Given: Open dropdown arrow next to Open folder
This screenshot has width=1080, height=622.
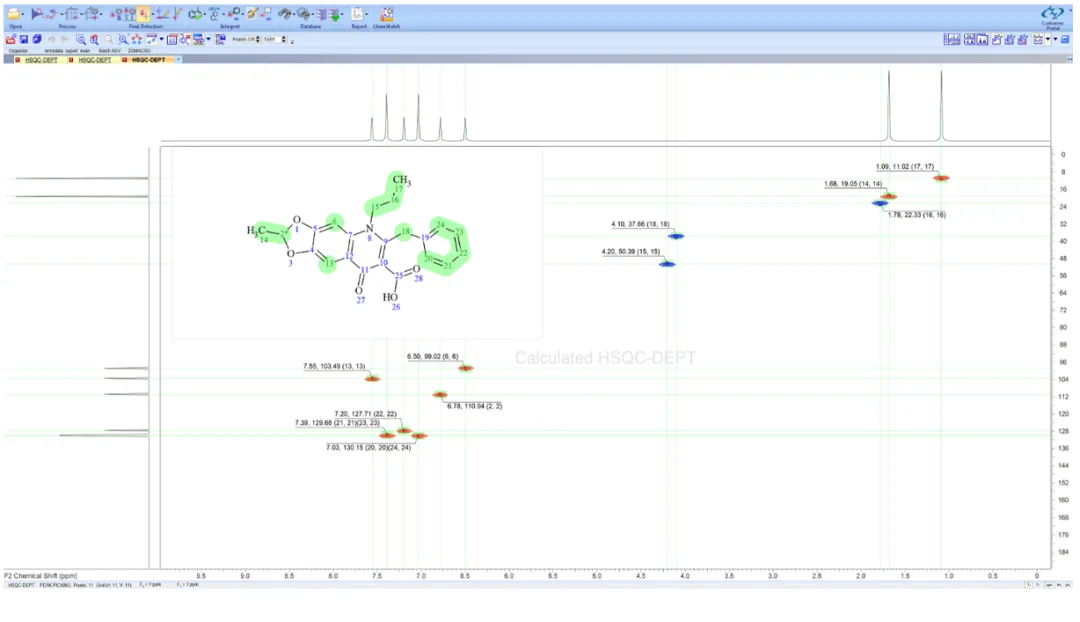Looking at the screenshot, I should [23, 14].
